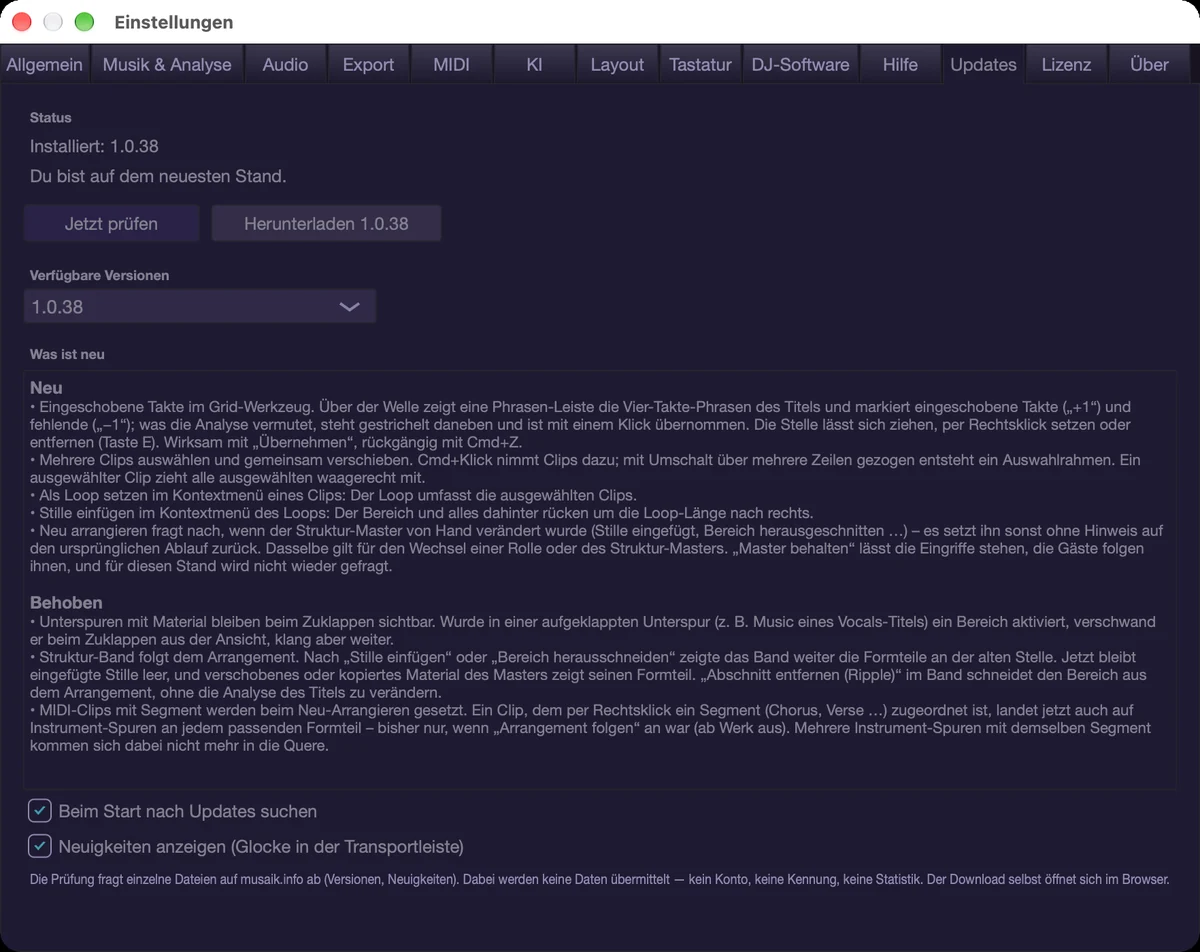The height and width of the screenshot is (952, 1200).
Task: Open the Hilfe tab
Action: [900, 64]
